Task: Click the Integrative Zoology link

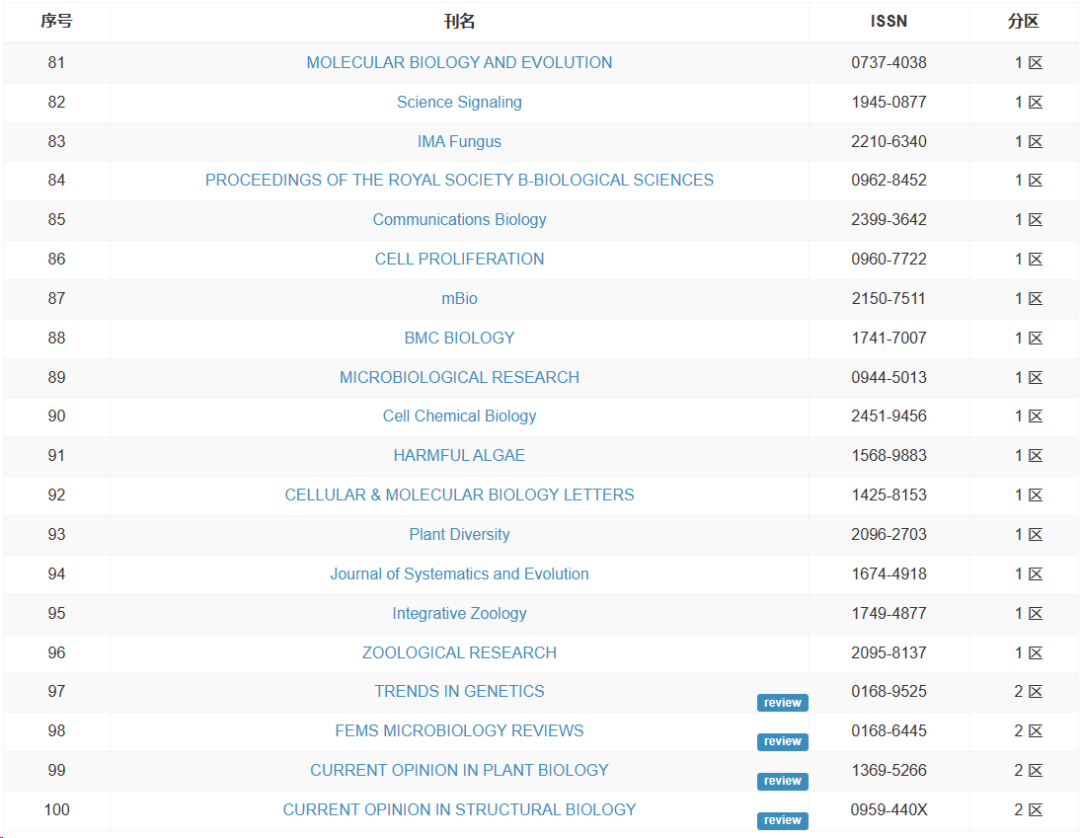Action: pyautogui.click(x=459, y=614)
